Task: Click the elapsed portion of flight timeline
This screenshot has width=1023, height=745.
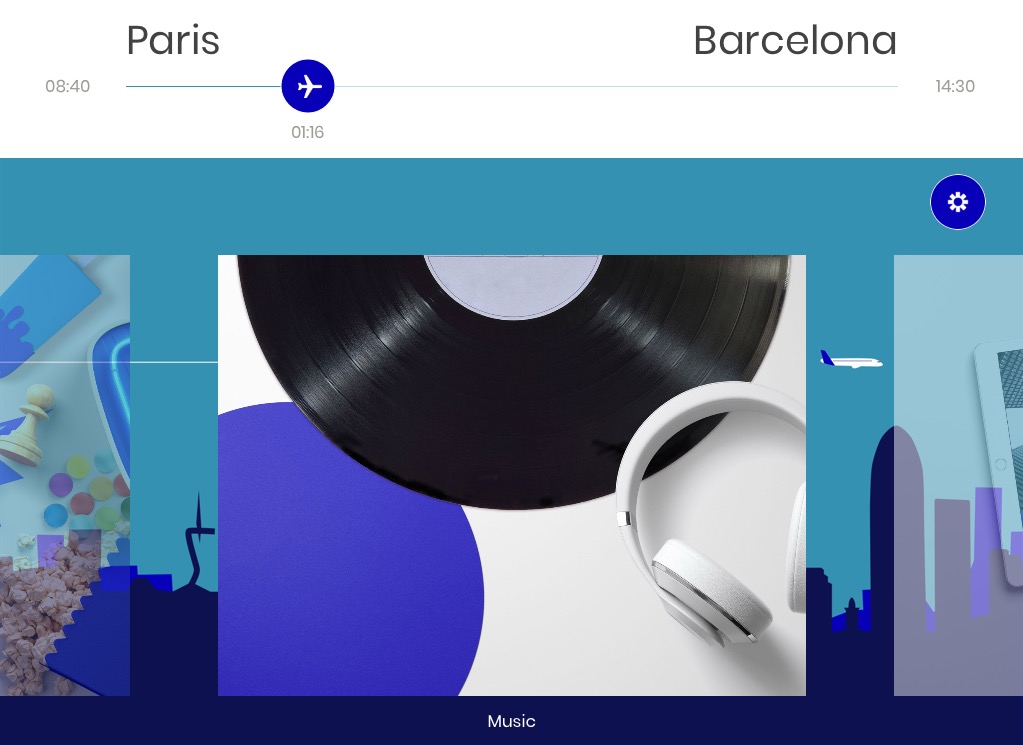Action: click(x=204, y=86)
